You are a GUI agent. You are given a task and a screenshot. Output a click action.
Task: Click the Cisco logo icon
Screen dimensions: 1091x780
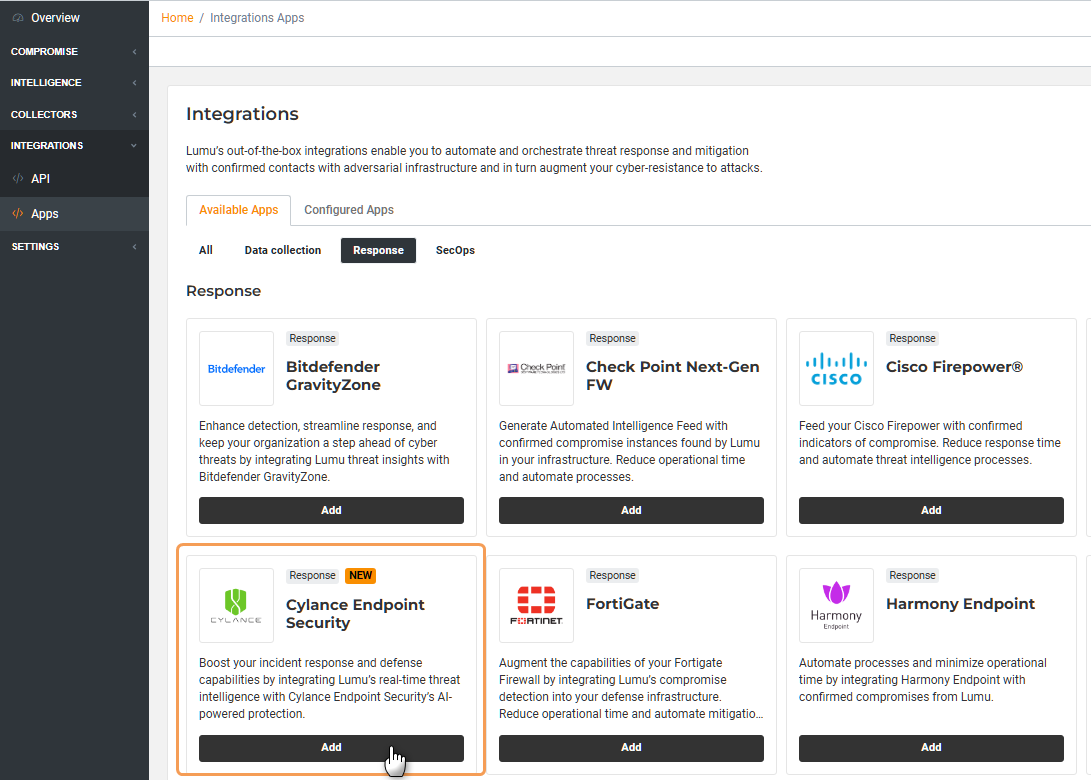click(x=836, y=368)
